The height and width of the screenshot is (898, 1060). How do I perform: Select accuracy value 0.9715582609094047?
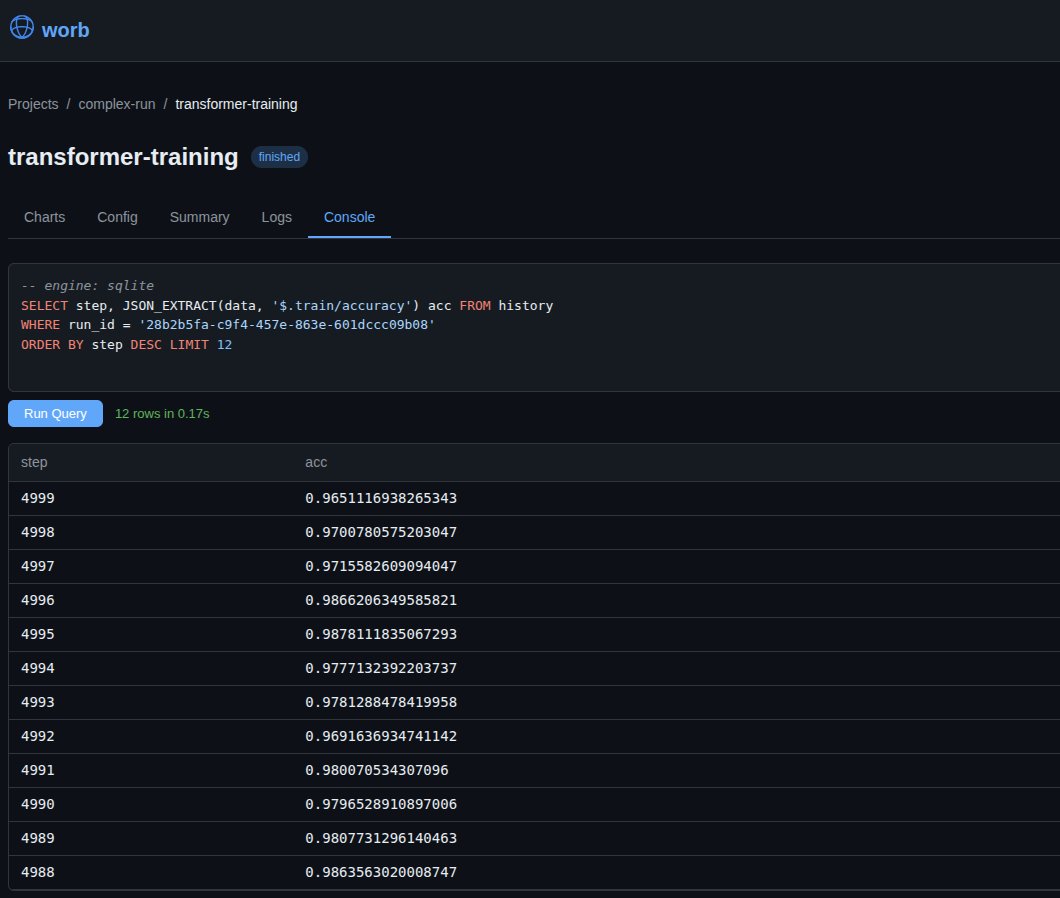[381, 566]
